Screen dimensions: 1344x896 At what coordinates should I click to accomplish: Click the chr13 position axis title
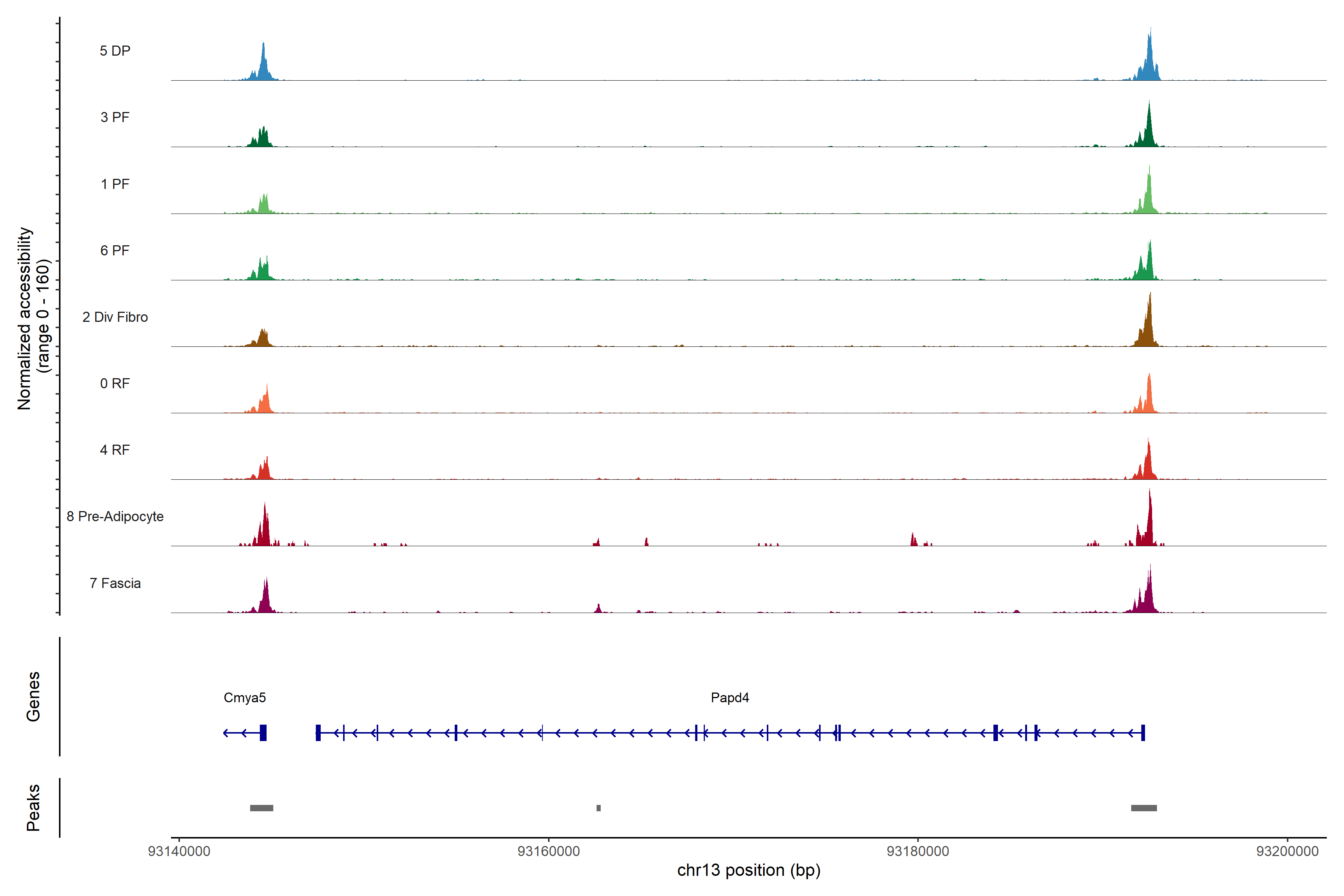pyautogui.click(x=749, y=870)
